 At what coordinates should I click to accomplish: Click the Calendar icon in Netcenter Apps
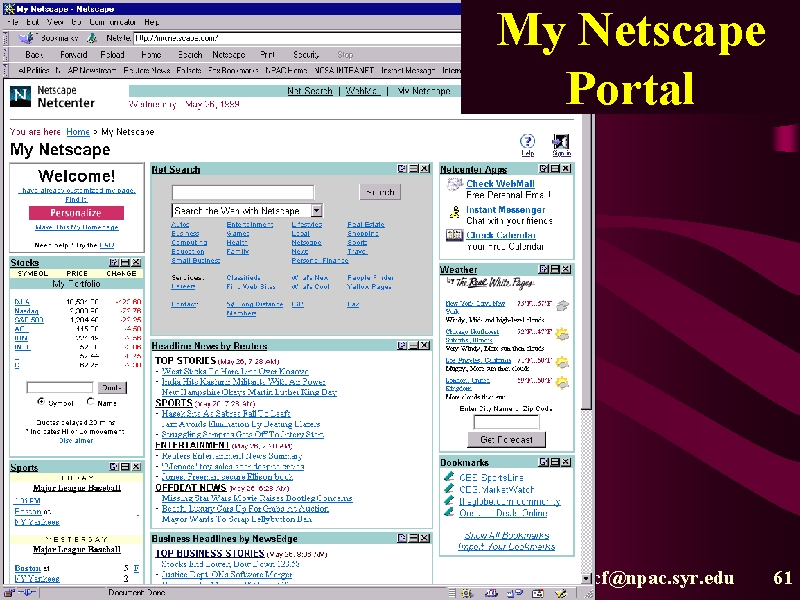[x=454, y=235]
